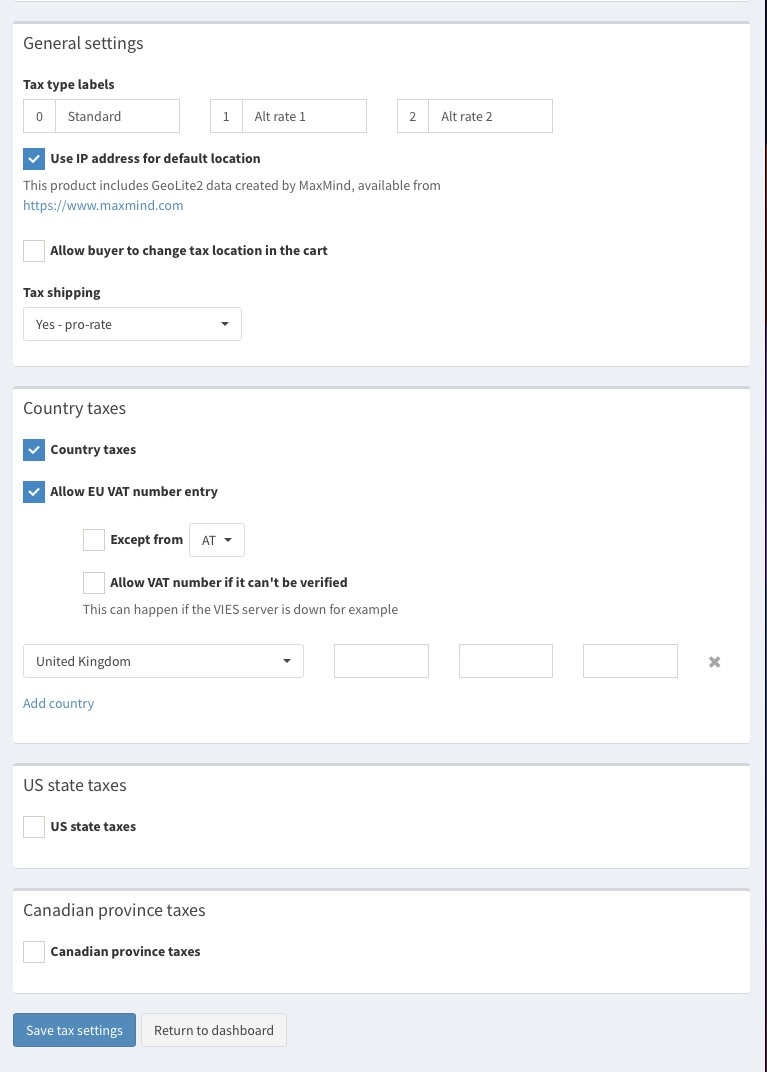Toggle the Country taxes checkbox

tap(34, 450)
